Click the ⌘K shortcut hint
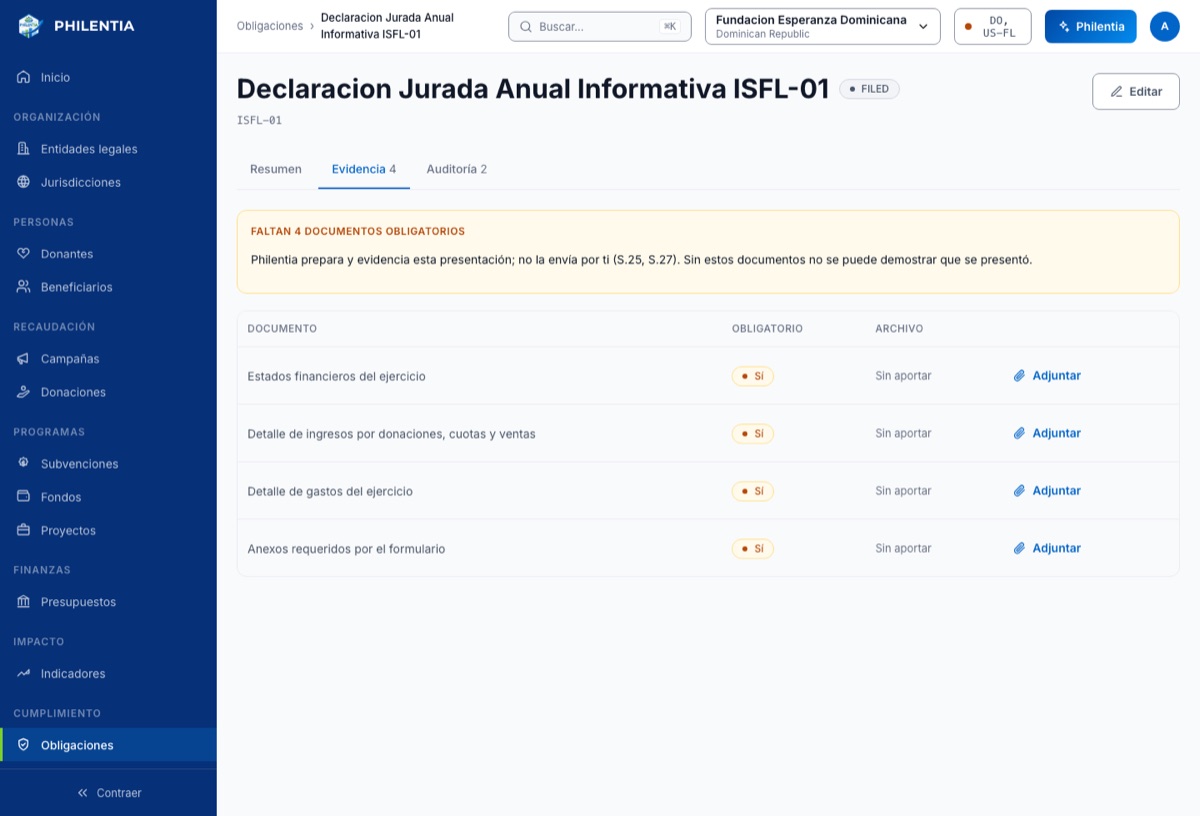Viewport: 1200px width, 816px height. point(670,26)
